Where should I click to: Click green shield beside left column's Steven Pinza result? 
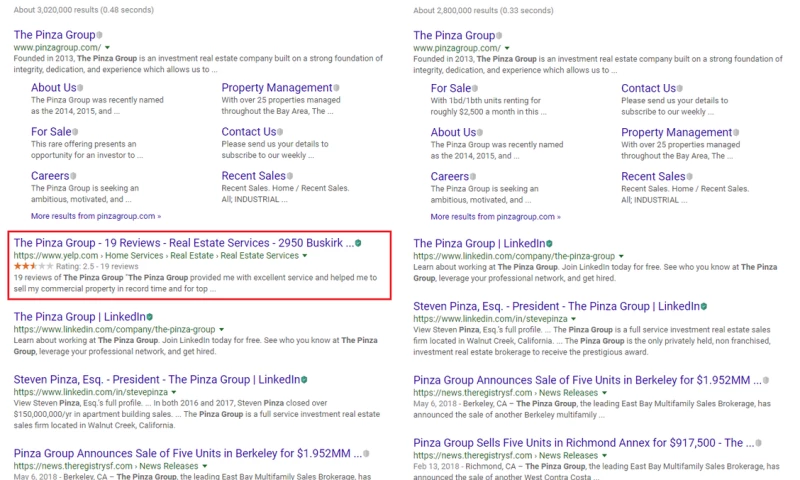click(304, 380)
